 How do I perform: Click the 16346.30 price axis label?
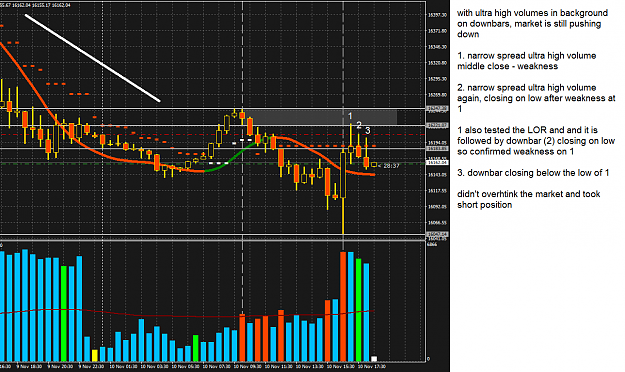pos(437,47)
